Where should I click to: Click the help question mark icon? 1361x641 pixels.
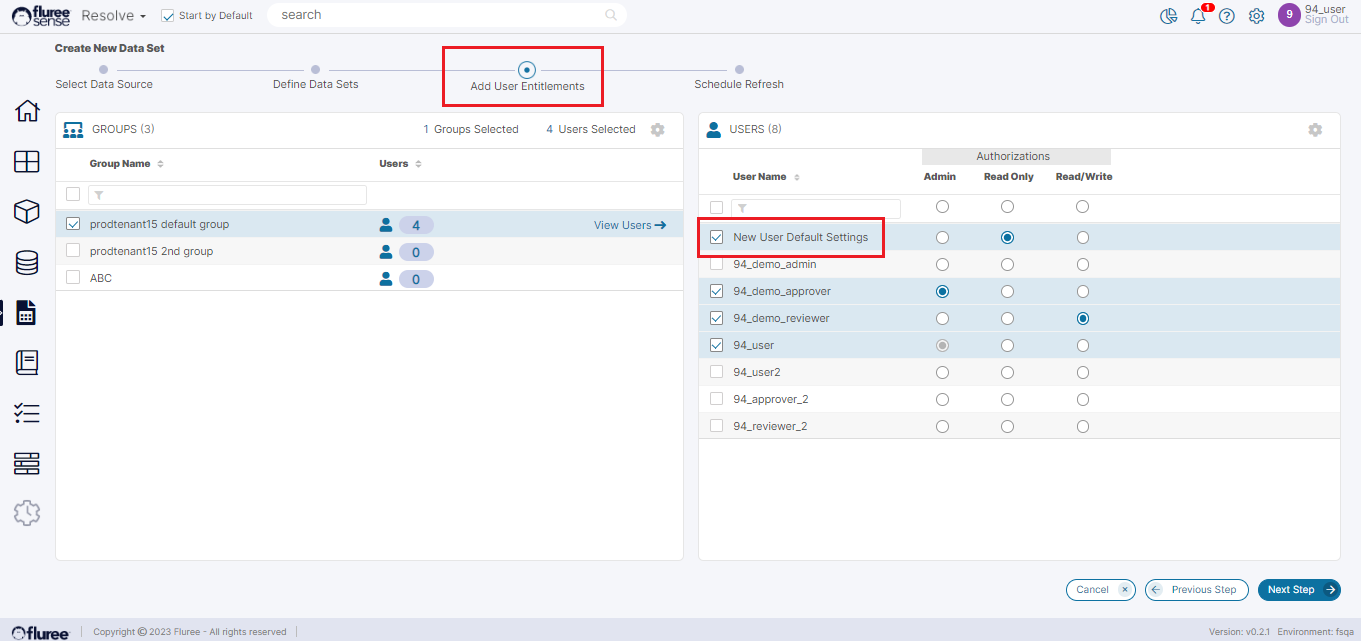pos(1227,16)
